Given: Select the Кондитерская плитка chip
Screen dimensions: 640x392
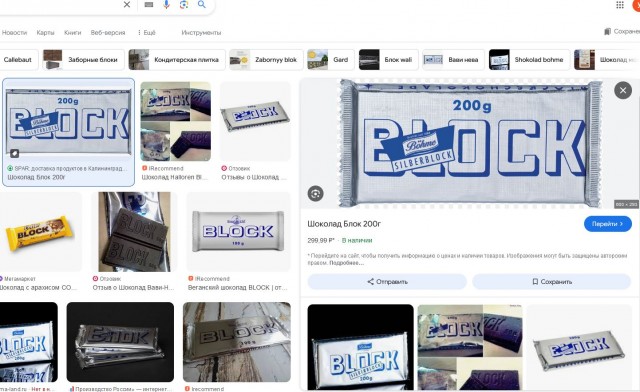Looking at the screenshot, I should pos(177,60).
